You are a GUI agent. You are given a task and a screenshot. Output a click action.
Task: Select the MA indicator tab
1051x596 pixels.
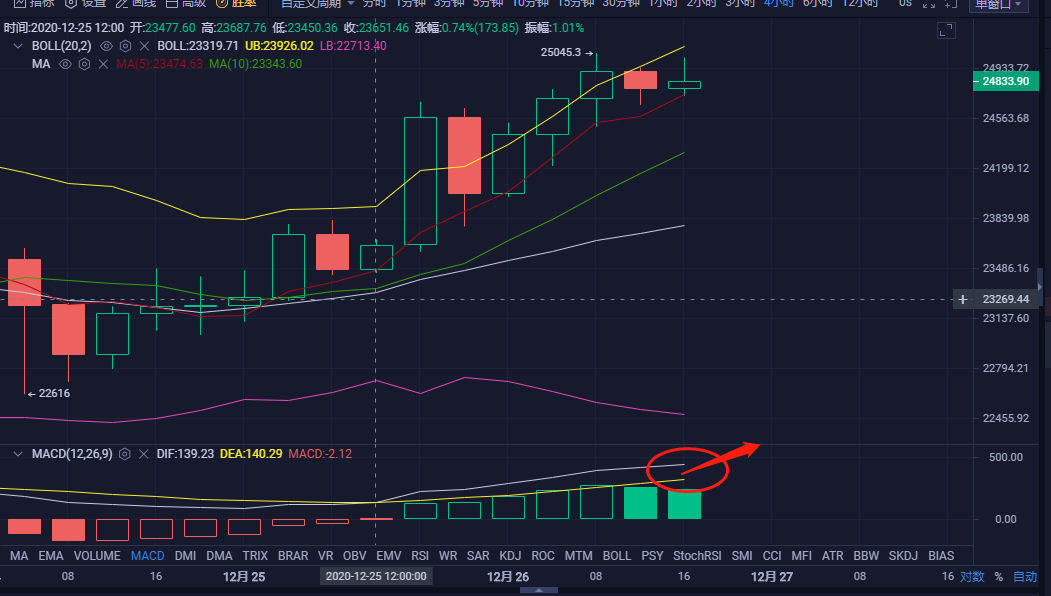click(19, 556)
